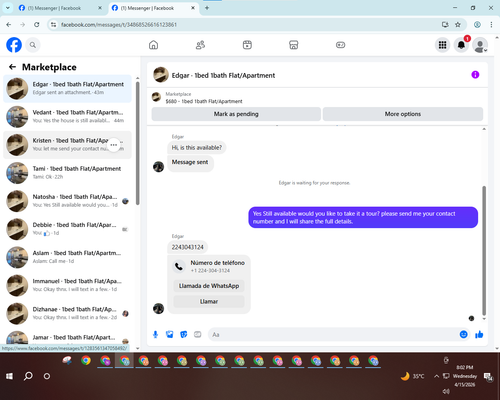Viewport: 500px width, 400px height.
Task: Click Mark as pending button
Action: click(x=236, y=114)
